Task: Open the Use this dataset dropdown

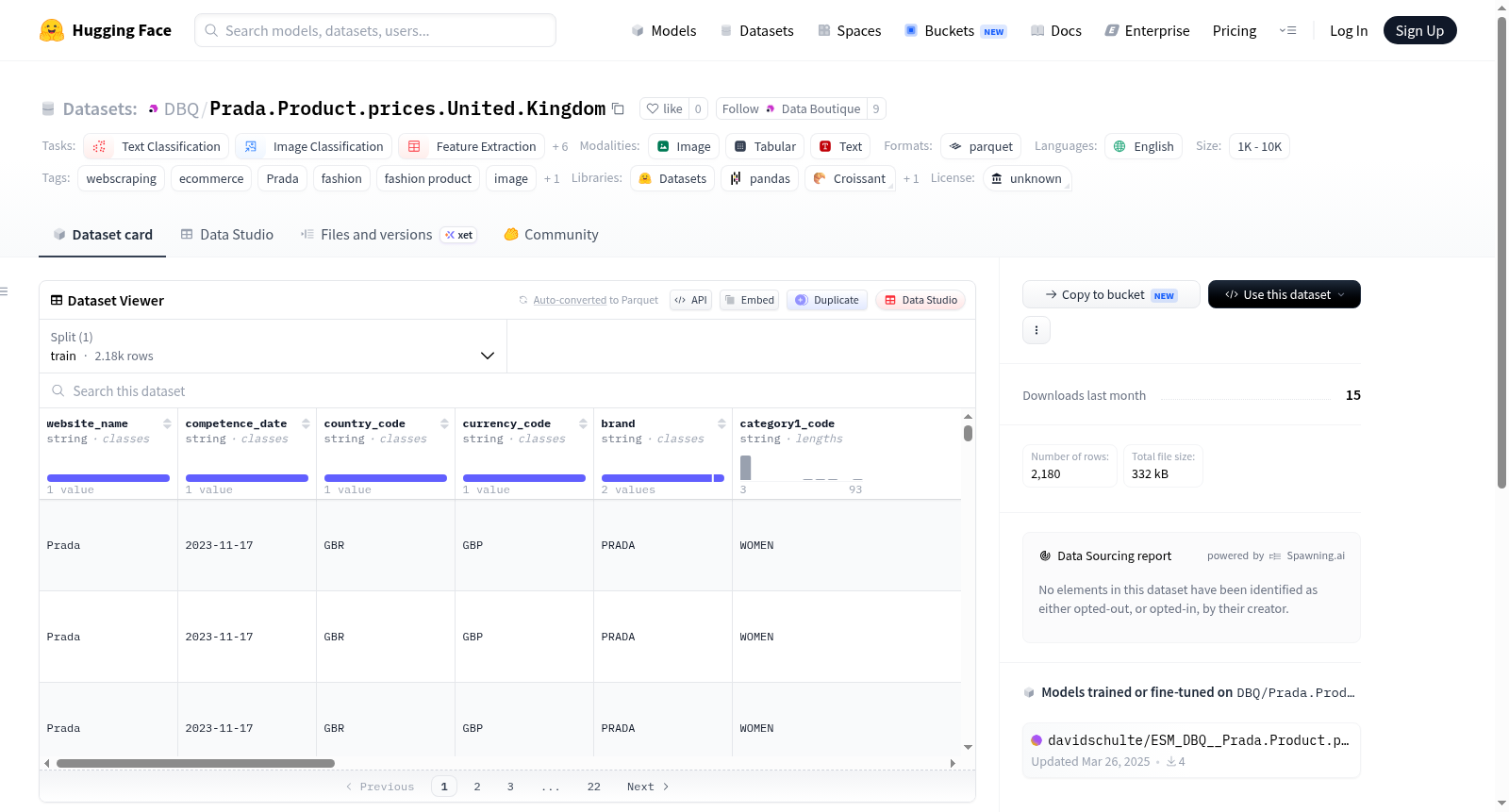Action: pyautogui.click(x=1285, y=294)
